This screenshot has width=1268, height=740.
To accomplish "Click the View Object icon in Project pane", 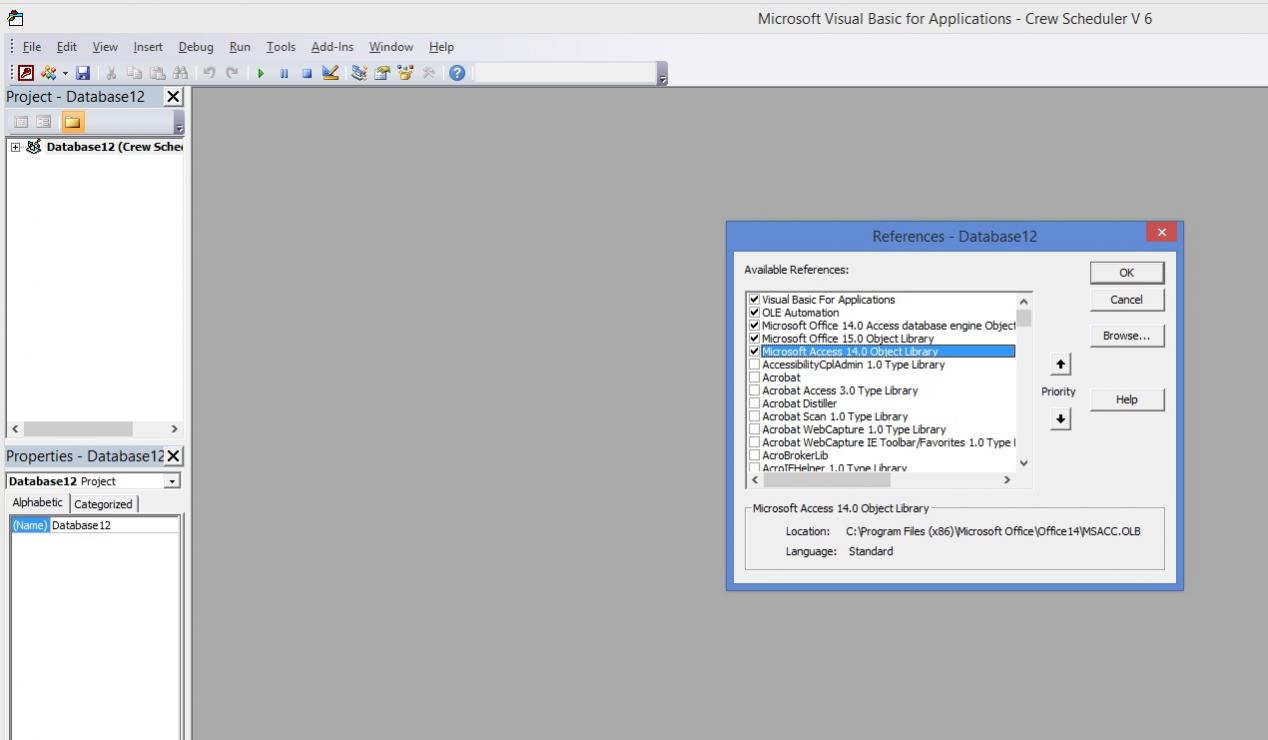I will [44, 122].
